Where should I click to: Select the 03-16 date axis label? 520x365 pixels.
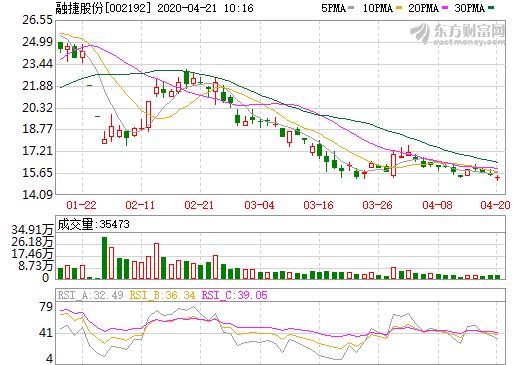[x=319, y=205]
